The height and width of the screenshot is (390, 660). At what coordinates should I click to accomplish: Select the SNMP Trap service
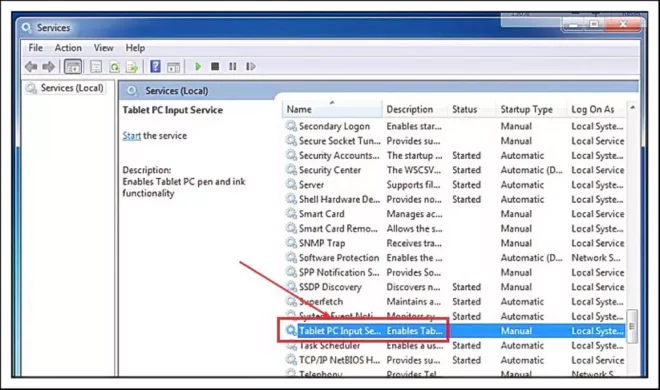pyautogui.click(x=455, y=243)
